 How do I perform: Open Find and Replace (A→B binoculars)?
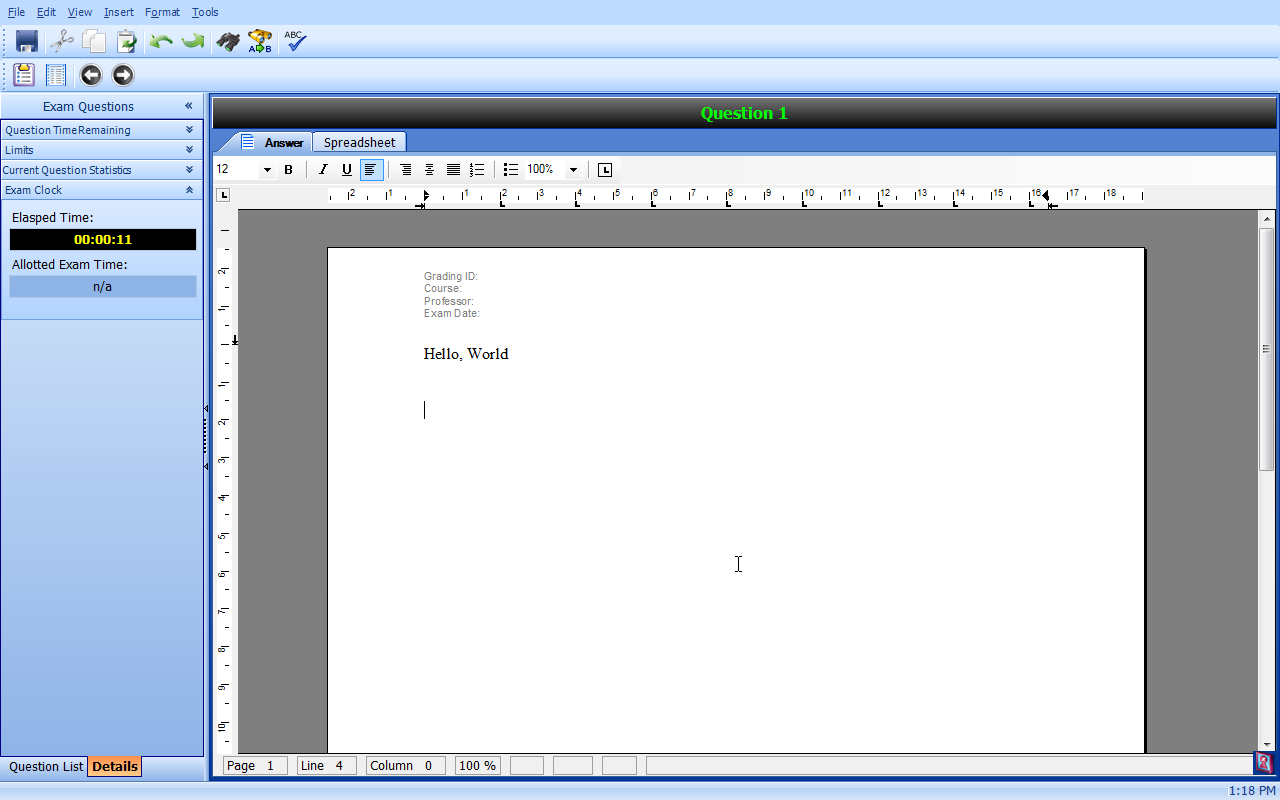[x=260, y=41]
